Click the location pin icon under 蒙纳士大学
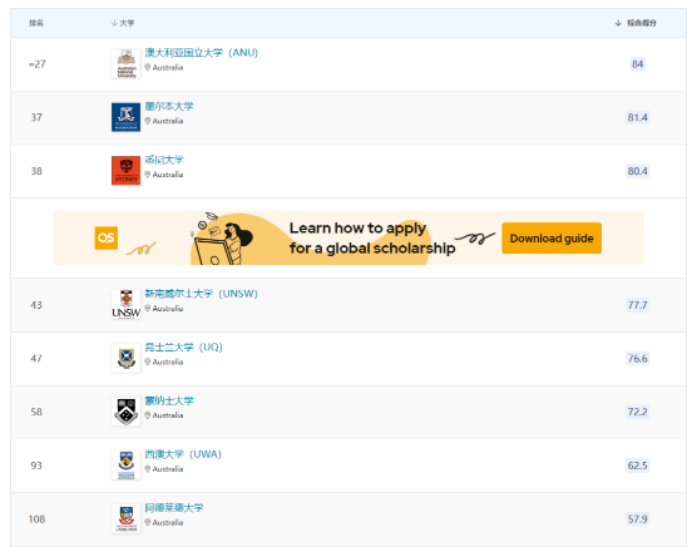The image size is (698, 553). pos(147,415)
